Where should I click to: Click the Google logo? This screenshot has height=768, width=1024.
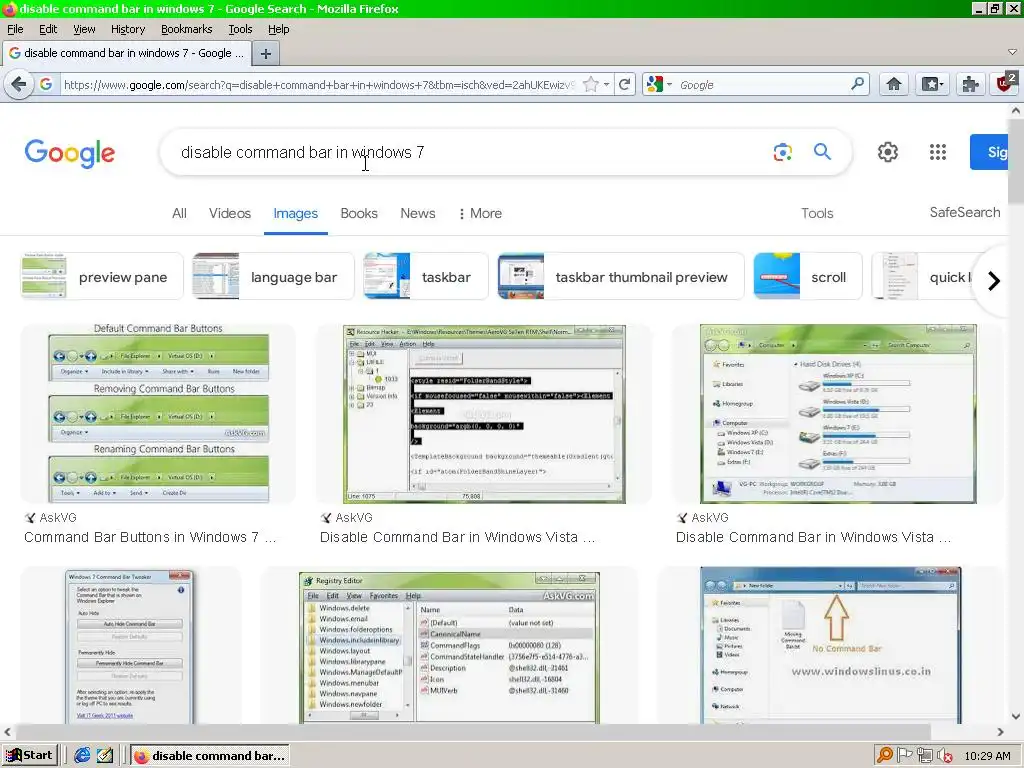70,153
